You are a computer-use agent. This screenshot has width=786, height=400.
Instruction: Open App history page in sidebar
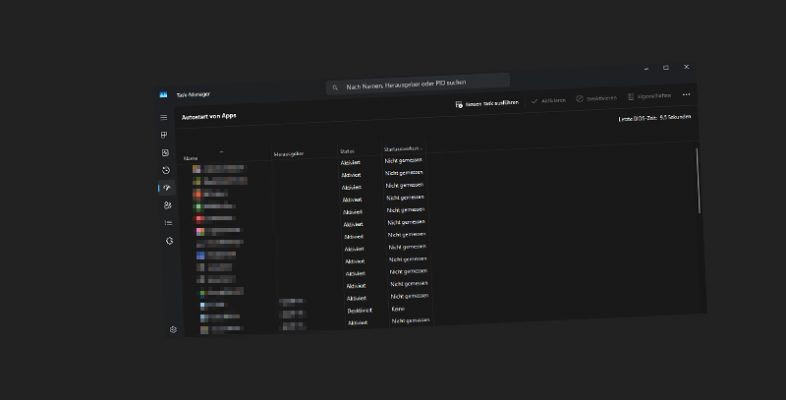click(x=166, y=170)
